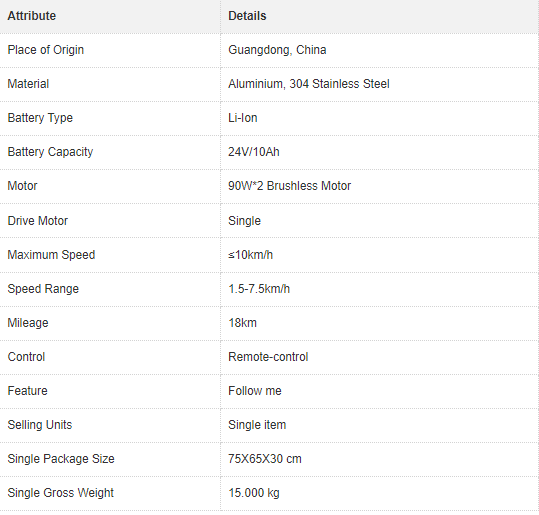Select the 90W*2 Brushless Motor text
Screen dimensions: 539x515
pos(289,186)
